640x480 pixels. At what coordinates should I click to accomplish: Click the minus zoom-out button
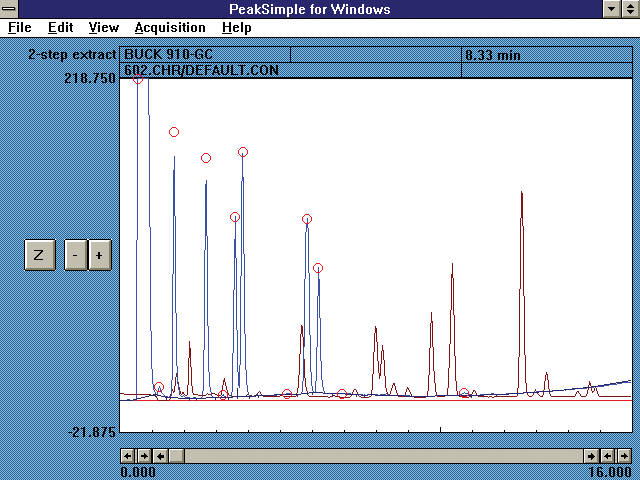tap(75, 255)
